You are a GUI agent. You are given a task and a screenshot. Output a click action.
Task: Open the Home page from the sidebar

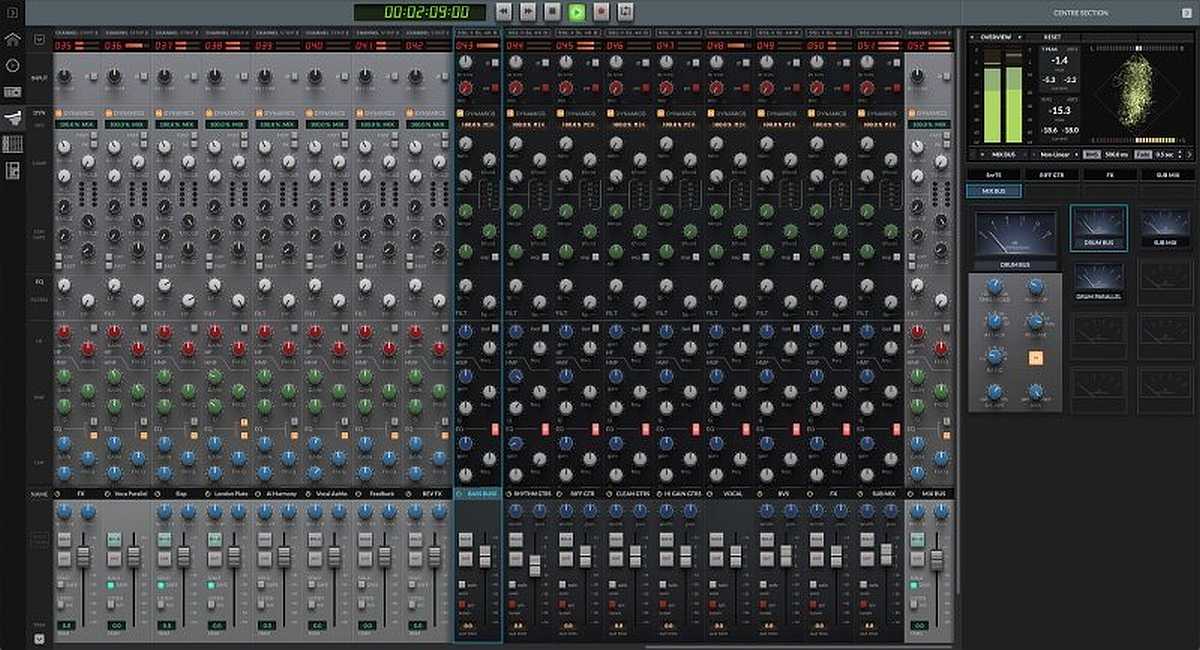(13, 40)
